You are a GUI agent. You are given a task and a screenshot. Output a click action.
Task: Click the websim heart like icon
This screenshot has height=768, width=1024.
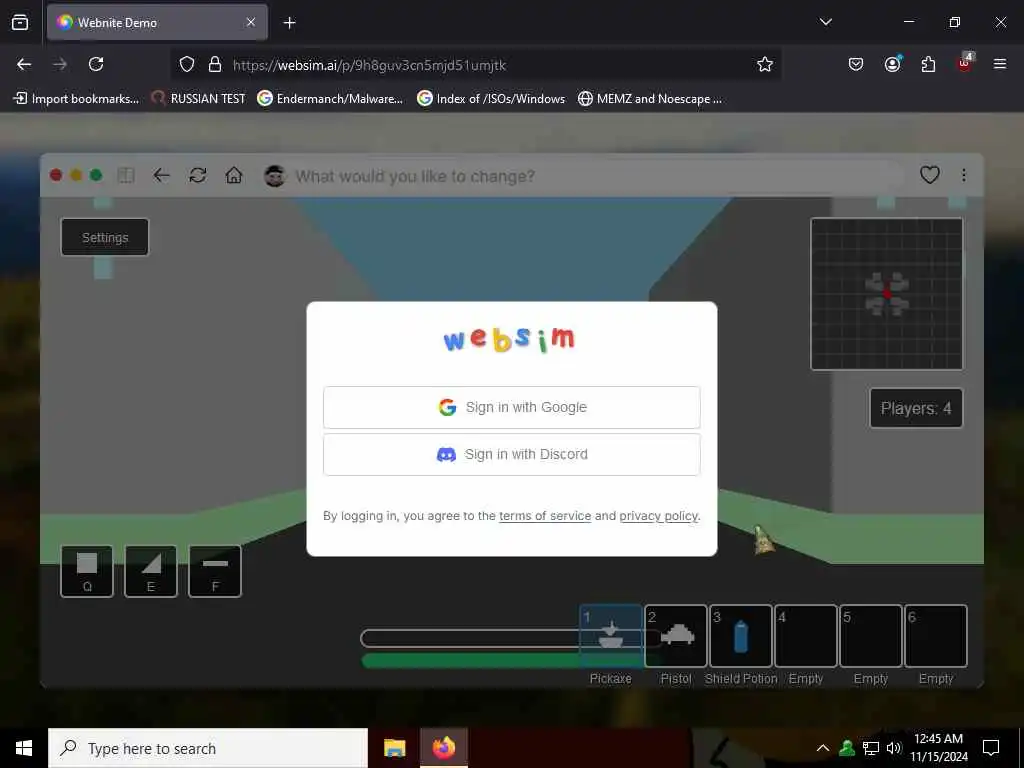[929, 175]
